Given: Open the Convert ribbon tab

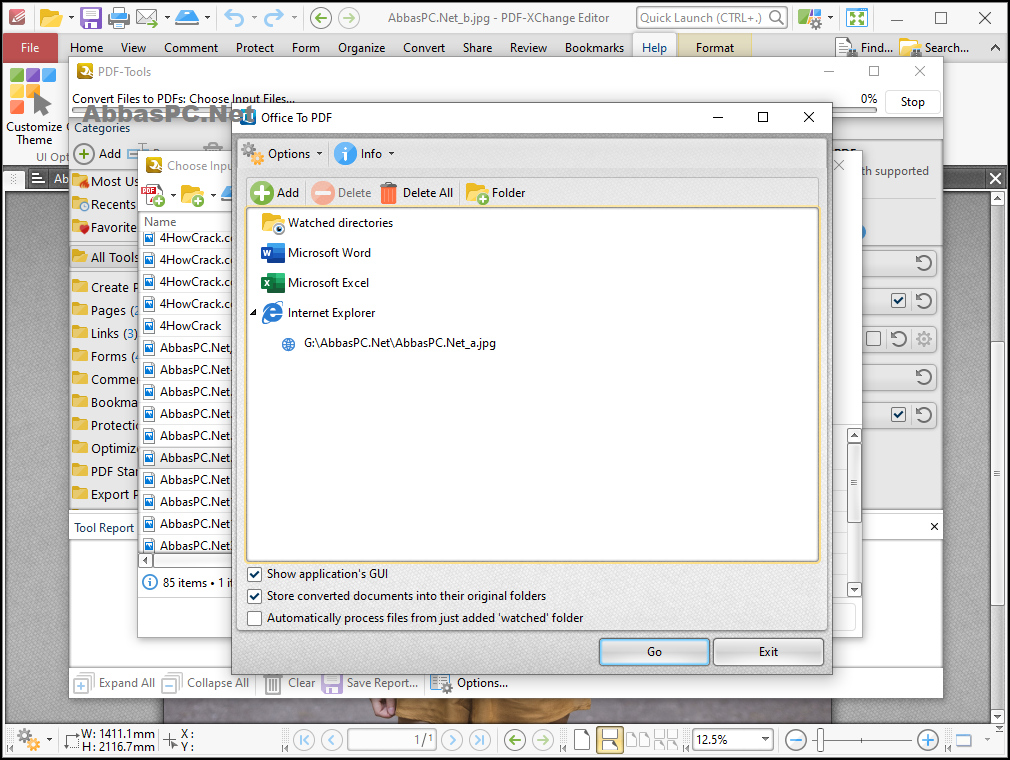Looking at the screenshot, I should (424, 48).
